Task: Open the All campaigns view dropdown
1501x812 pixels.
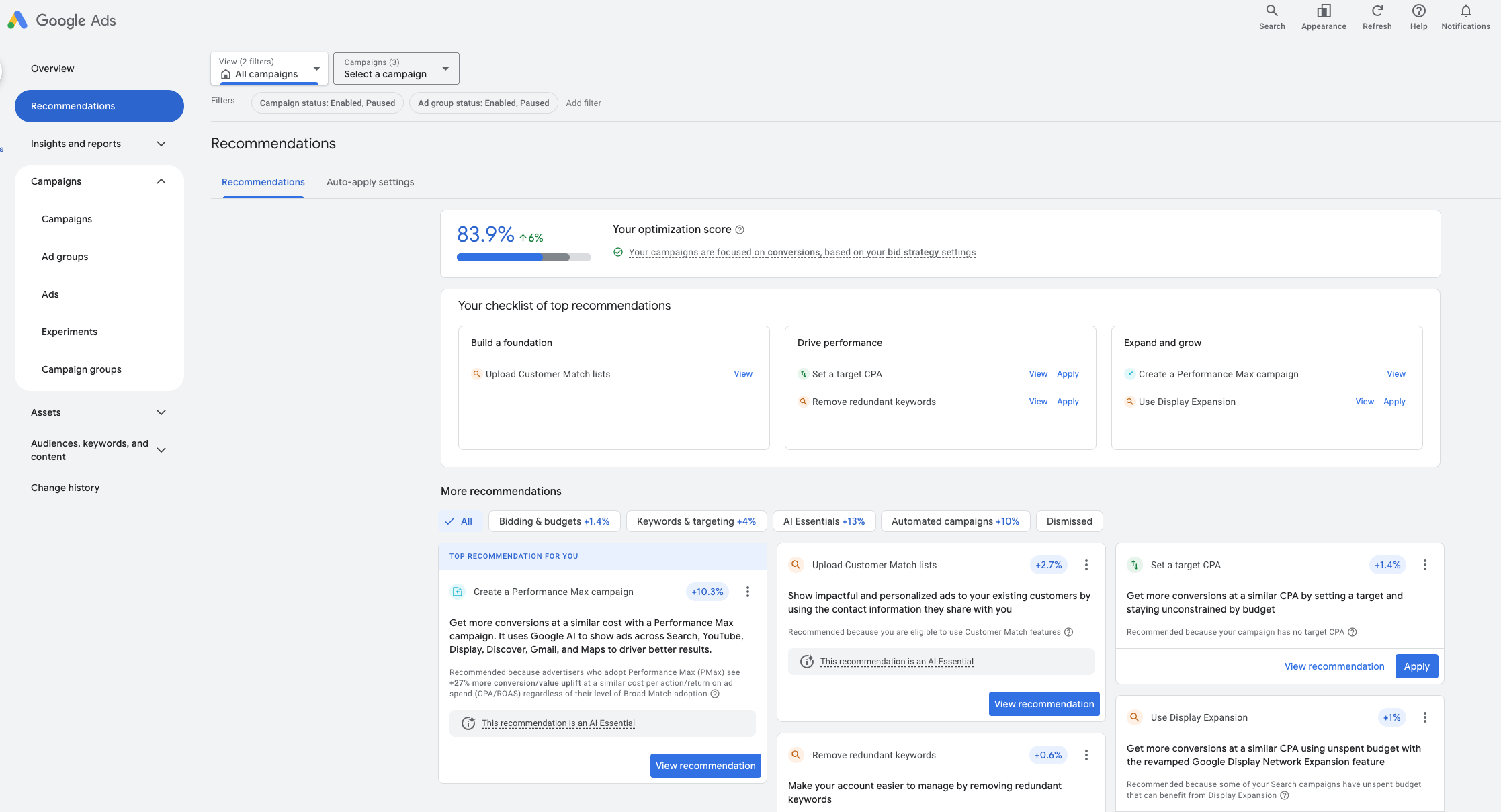Action: (x=269, y=69)
